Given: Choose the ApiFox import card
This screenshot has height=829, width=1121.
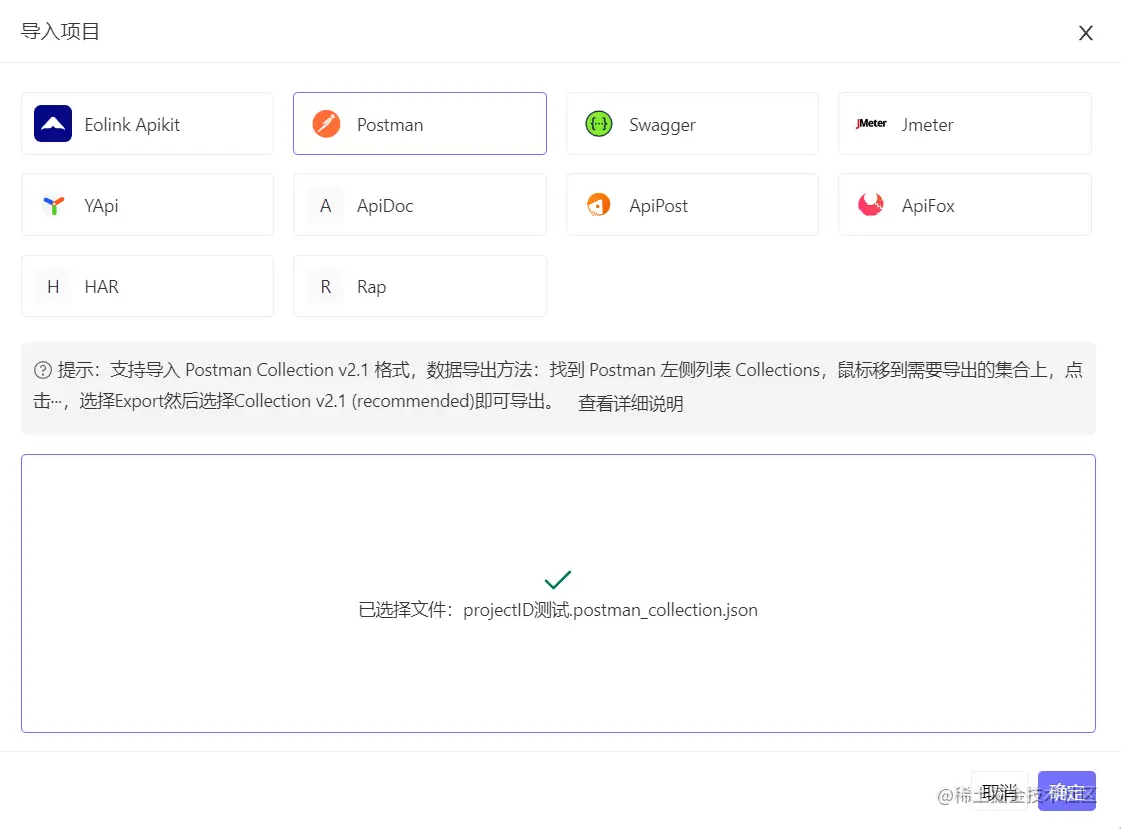Looking at the screenshot, I should click(964, 204).
